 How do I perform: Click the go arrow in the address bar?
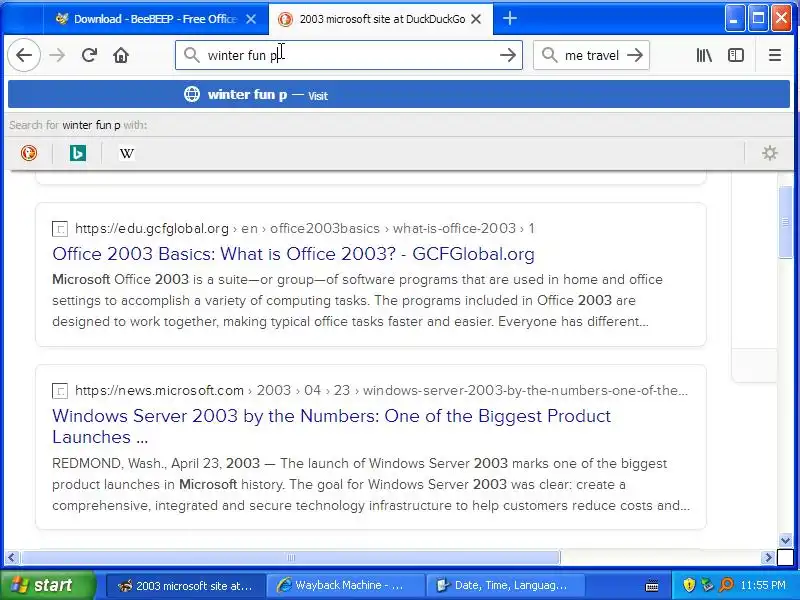point(507,55)
